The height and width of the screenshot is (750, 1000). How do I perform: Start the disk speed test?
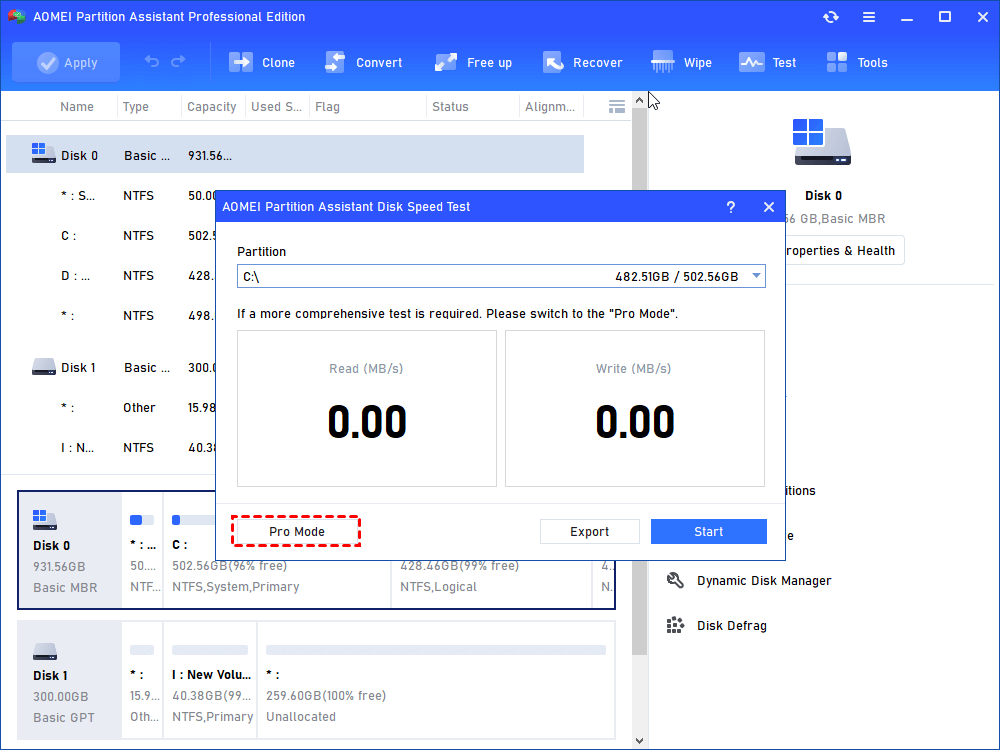pyautogui.click(x=708, y=532)
